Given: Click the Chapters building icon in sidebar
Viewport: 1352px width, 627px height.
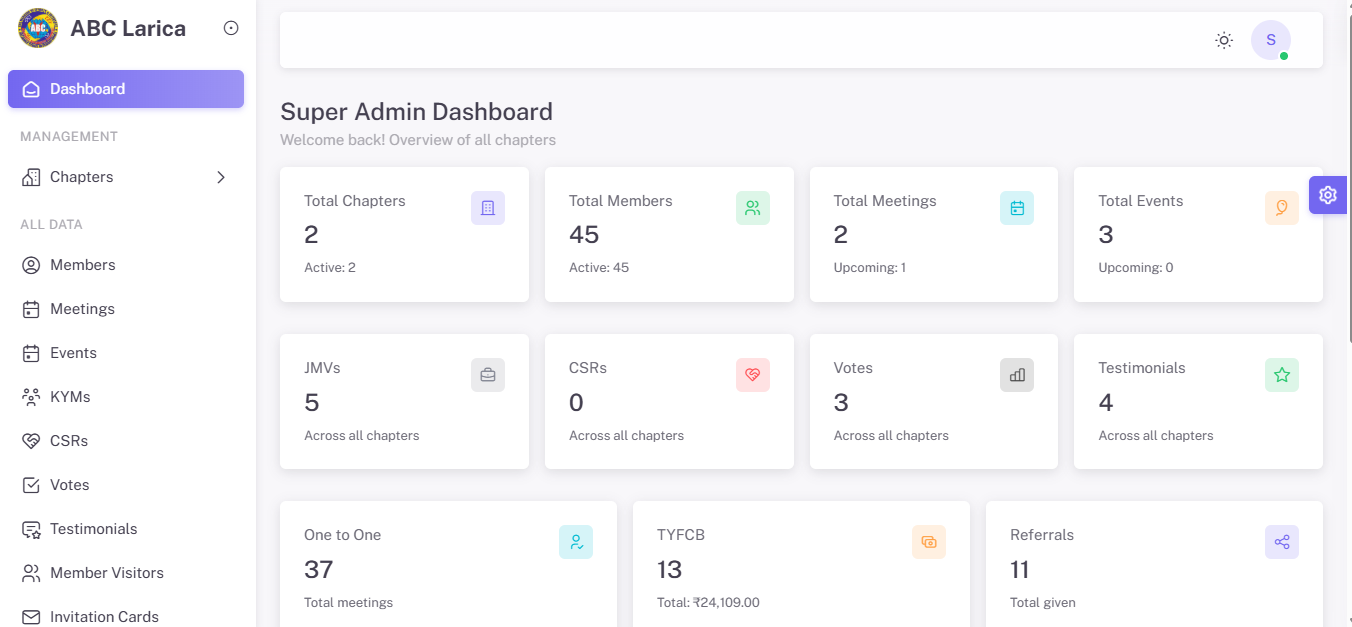Looking at the screenshot, I should pos(31,177).
